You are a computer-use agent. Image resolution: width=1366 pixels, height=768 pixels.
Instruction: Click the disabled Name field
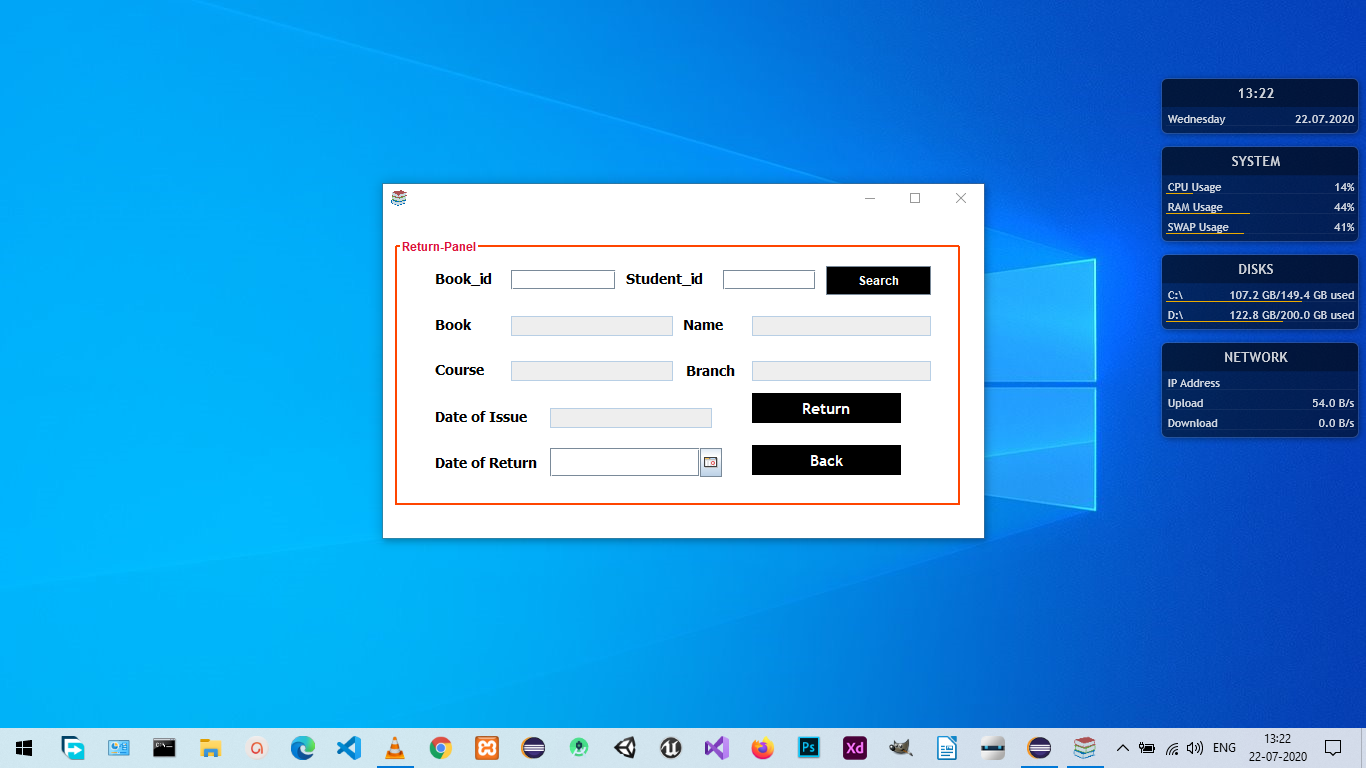[841, 326]
